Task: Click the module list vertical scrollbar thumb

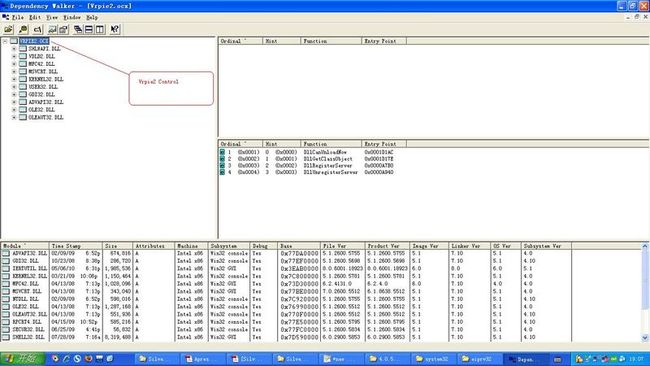Action: 645,279
